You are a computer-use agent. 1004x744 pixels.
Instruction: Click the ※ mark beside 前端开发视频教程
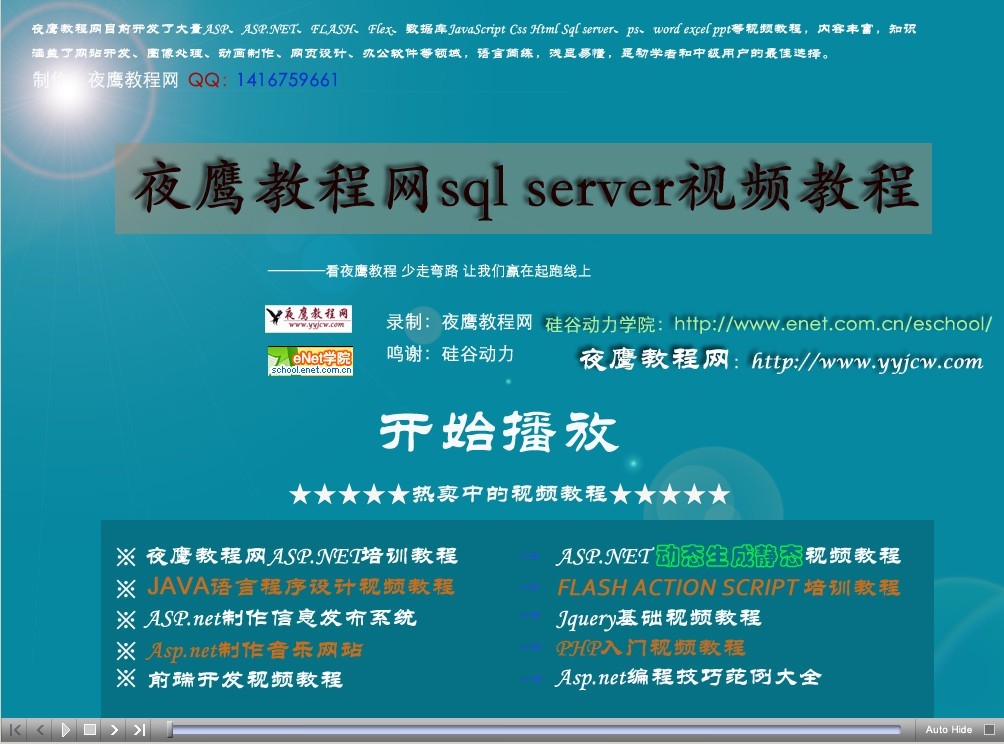126,678
